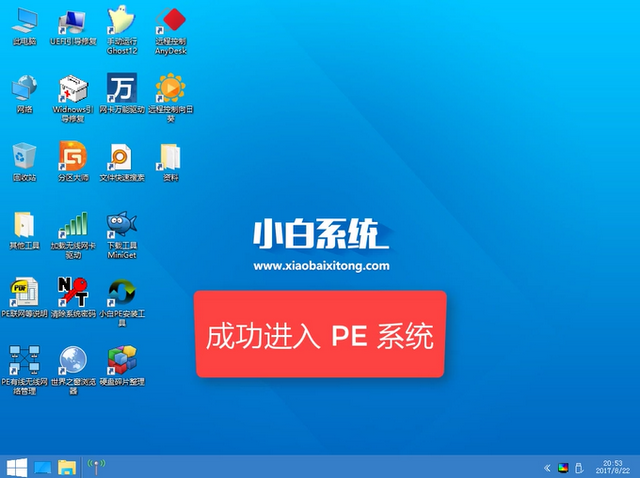Image resolution: width=640 pixels, height=478 pixels.
Task: Open File Explorer from the taskbar
Action: pos(67,467)
